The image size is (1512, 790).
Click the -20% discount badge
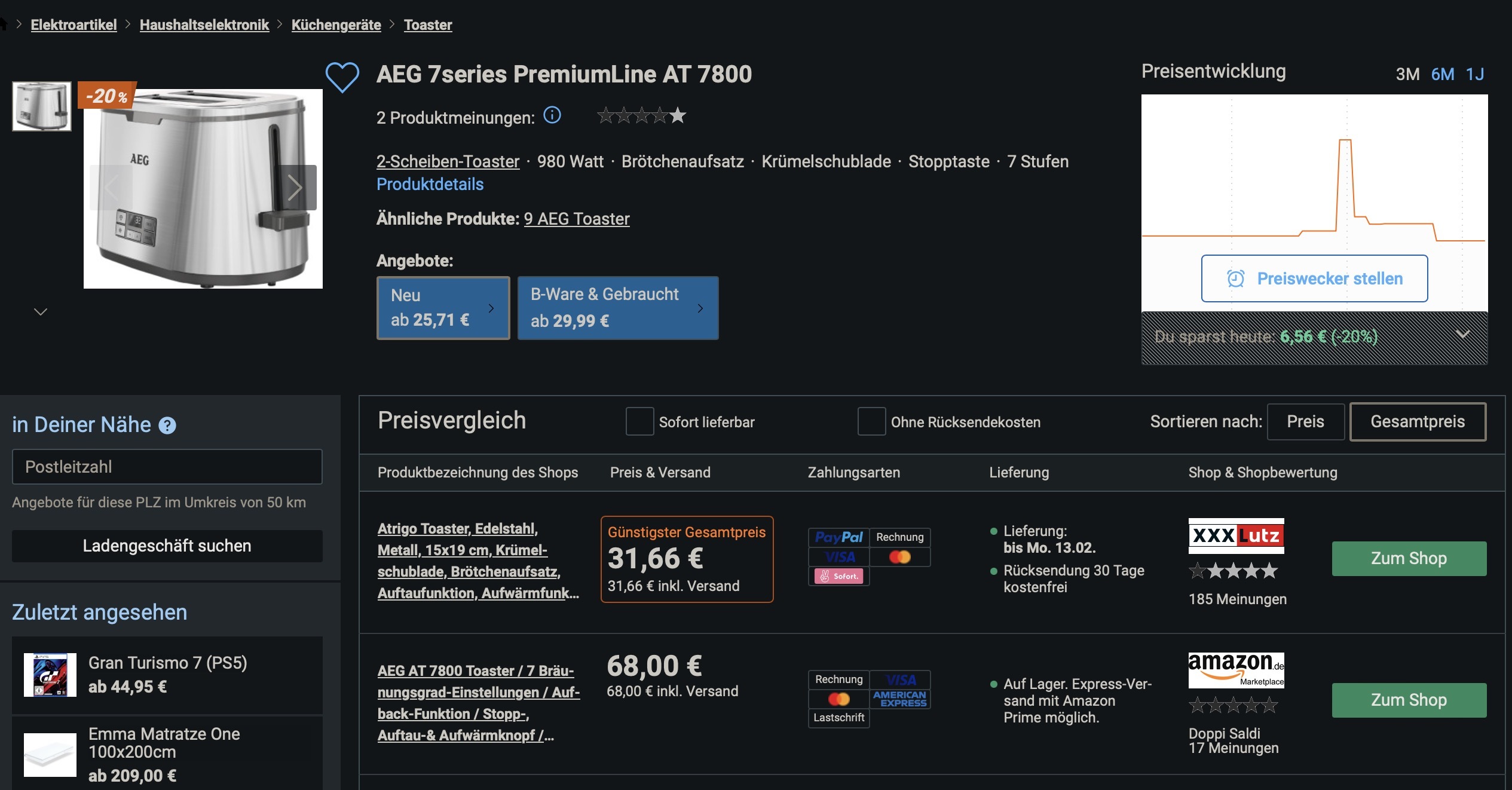(x=107, y=96)
